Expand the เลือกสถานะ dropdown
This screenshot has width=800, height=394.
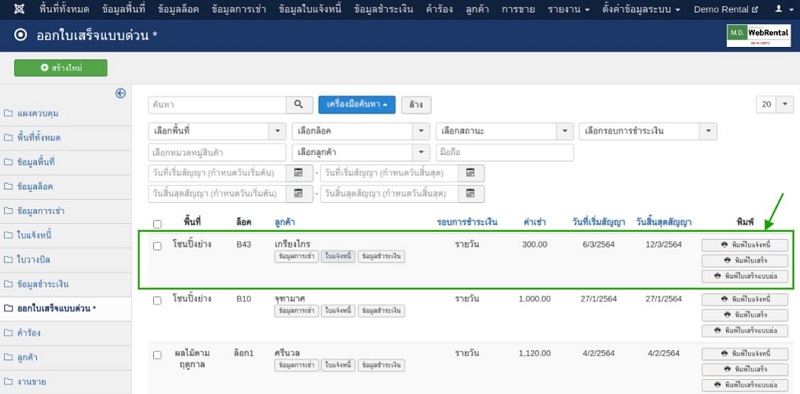(x=505, y=131)
